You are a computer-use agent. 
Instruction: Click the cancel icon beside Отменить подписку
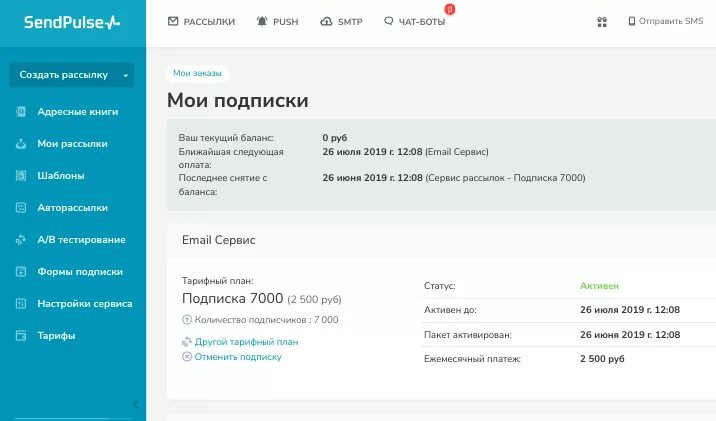(x=187, y=357)
